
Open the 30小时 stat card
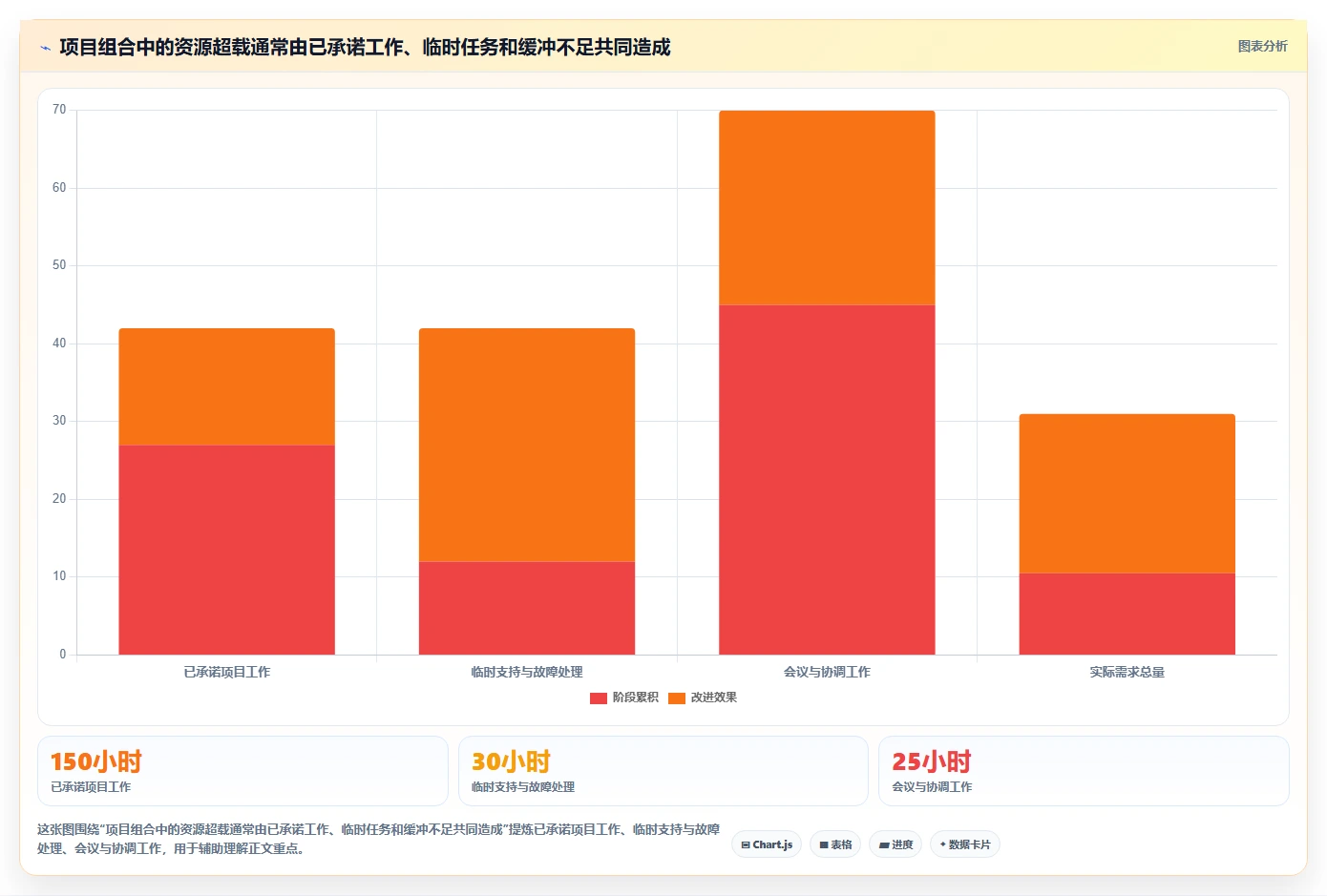point(663,771)
